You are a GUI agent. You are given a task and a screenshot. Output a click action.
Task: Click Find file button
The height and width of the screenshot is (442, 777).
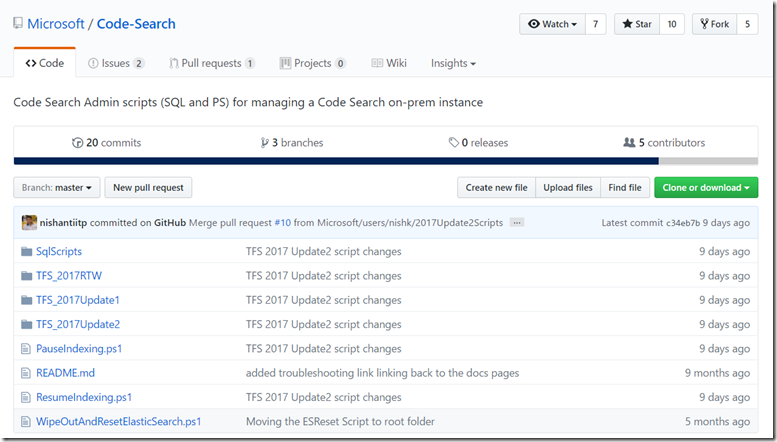coord(625,187)
